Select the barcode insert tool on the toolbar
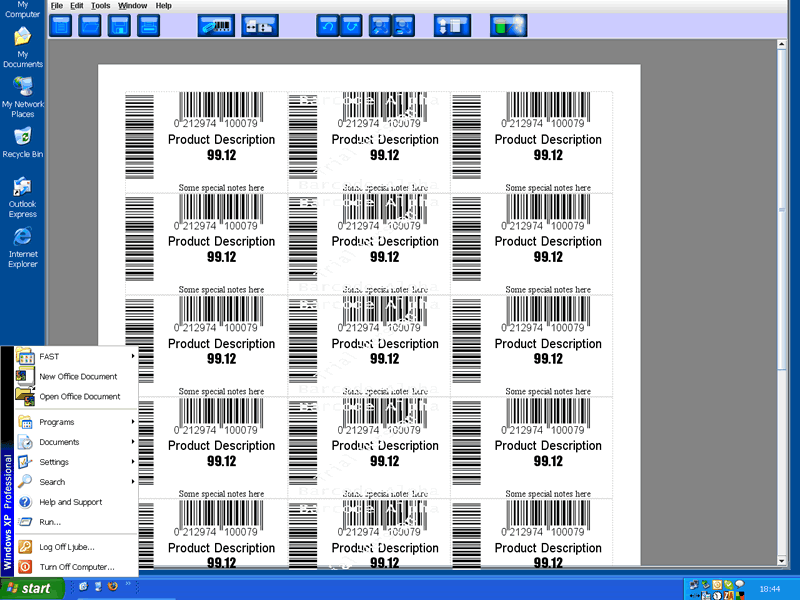The height and width of the screenshot is (600, 800). (215, 25)
